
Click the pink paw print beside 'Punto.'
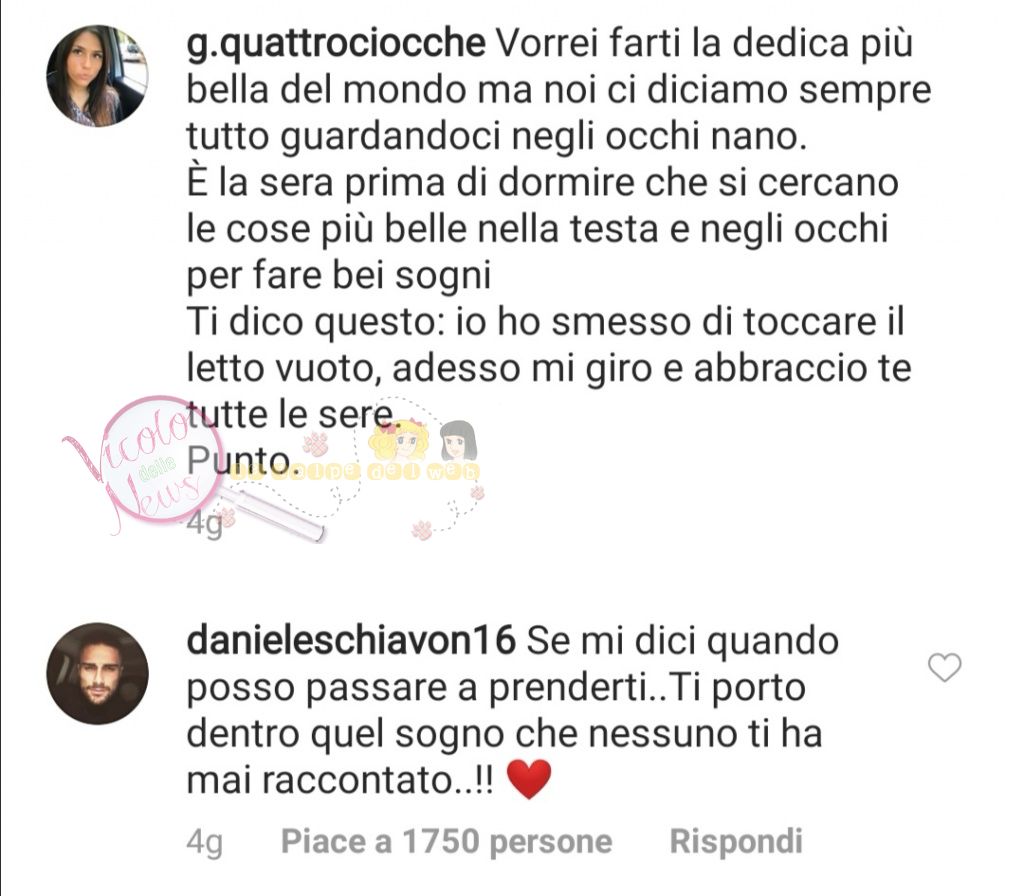pos(316,443)
